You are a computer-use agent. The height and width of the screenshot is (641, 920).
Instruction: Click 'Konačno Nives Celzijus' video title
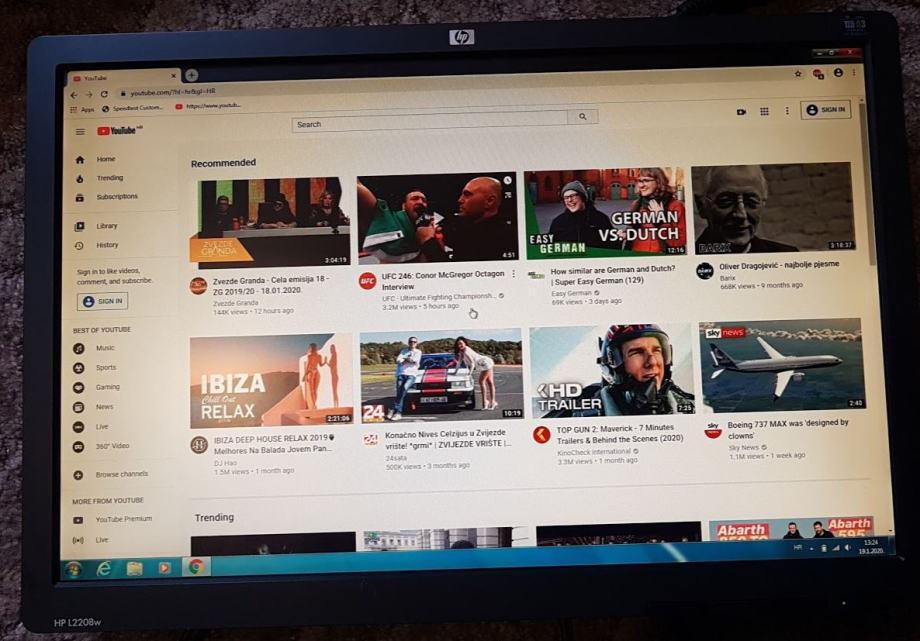pos(448,438)
